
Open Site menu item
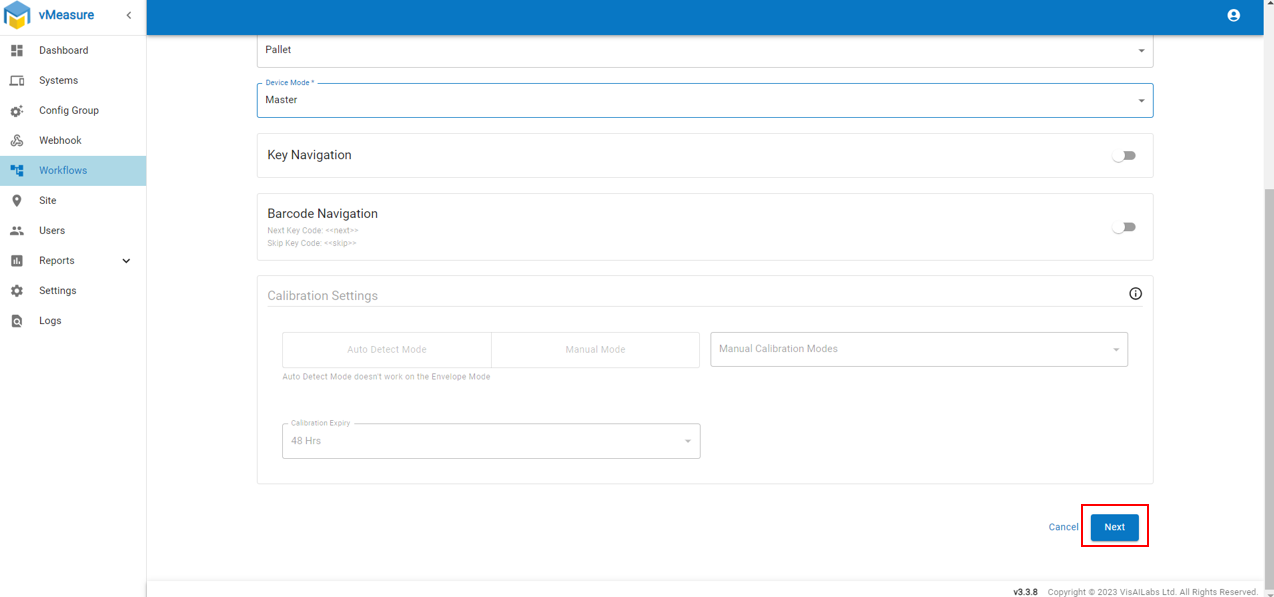73,200
